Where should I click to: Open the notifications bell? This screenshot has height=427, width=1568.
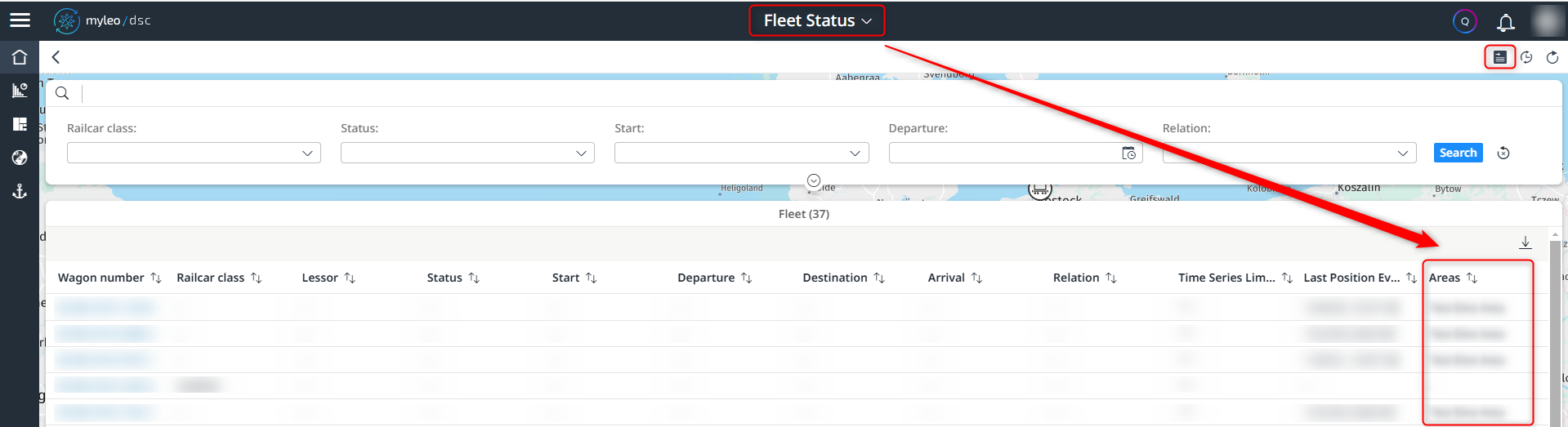pos(1505,22)
